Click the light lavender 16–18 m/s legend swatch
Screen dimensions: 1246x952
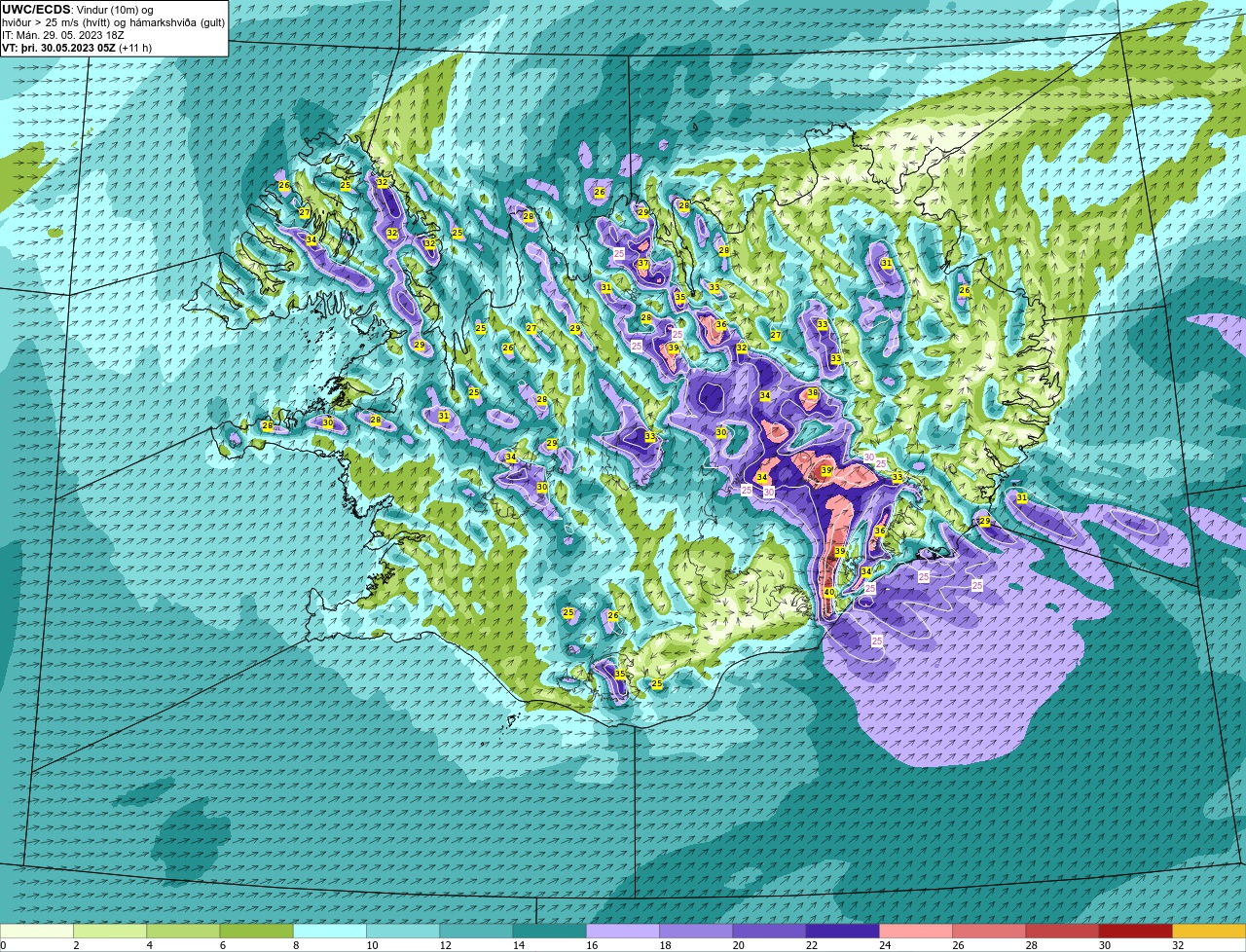623,931
